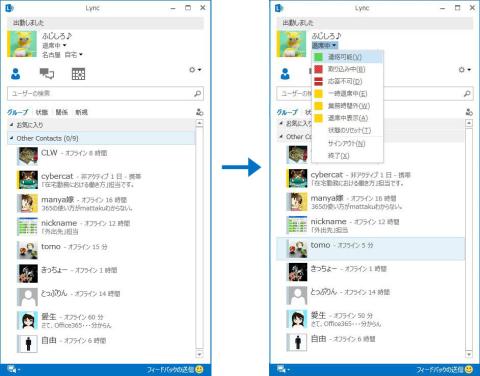Click nickname avatar in left window
Viewport: 480px width, 376px height.
(28, 226)
